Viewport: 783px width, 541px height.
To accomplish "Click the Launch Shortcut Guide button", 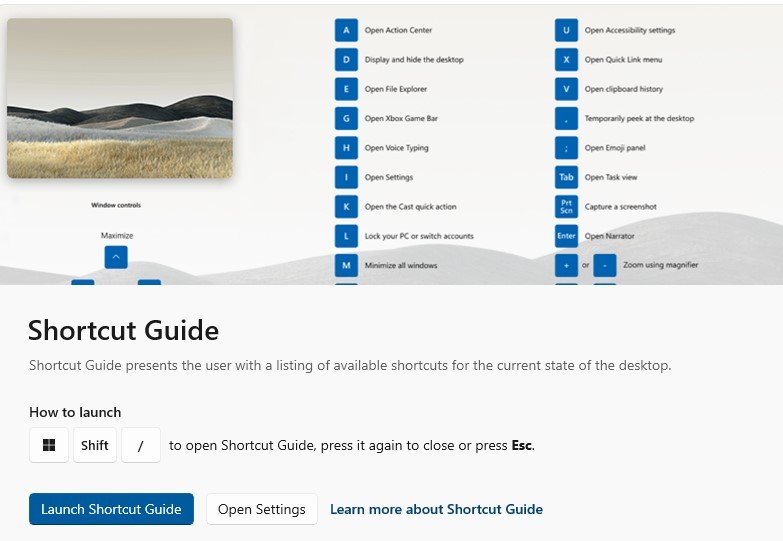I will coord(111,509).
